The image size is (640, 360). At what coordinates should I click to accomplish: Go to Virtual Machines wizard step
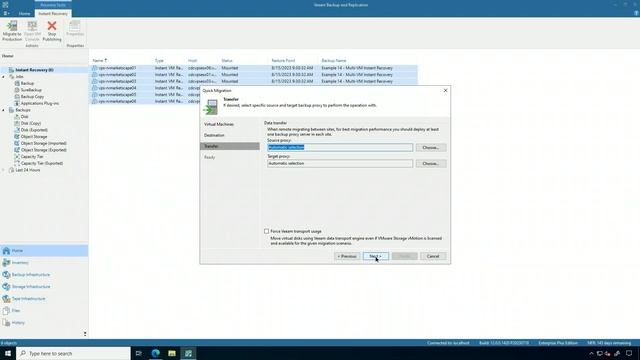(x=219, y=124)
